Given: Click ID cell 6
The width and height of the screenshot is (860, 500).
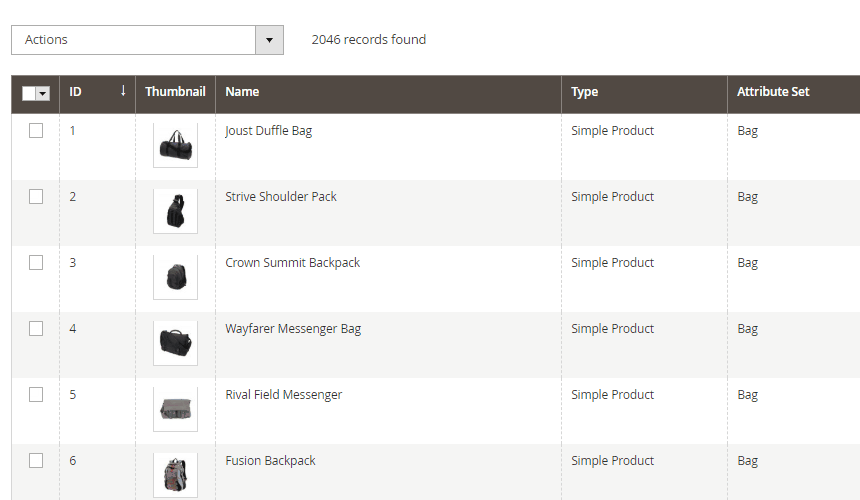Looking at the screenshot, I should pyautogui.click(x=72, y=461).
